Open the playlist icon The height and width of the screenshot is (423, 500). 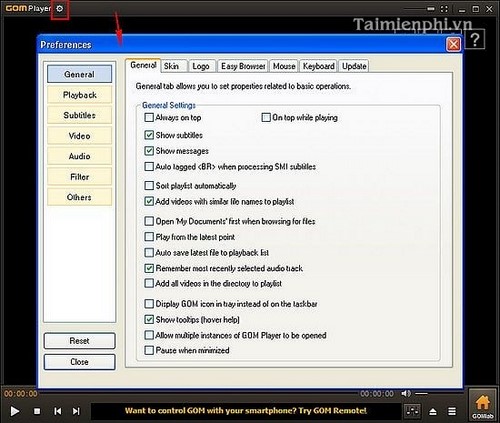click(x=452, y=411)
